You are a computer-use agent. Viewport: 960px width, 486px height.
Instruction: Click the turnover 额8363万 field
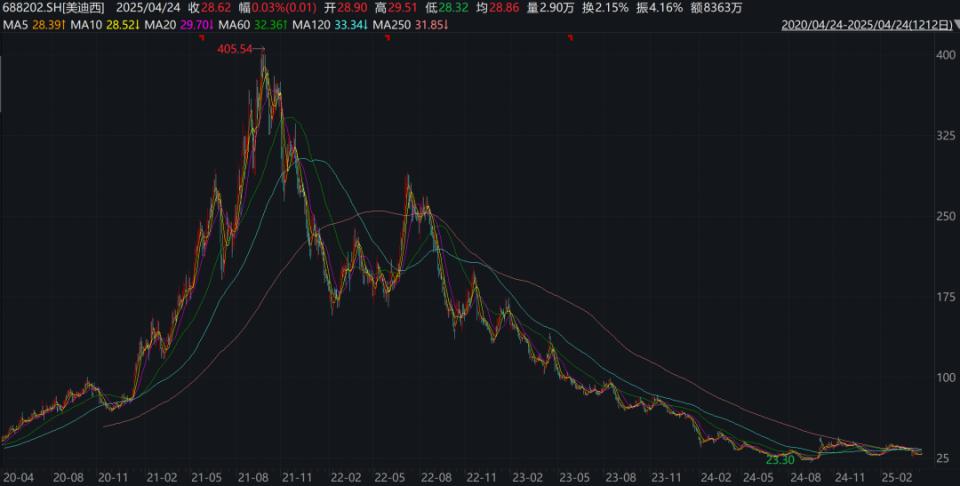point(714,8)
